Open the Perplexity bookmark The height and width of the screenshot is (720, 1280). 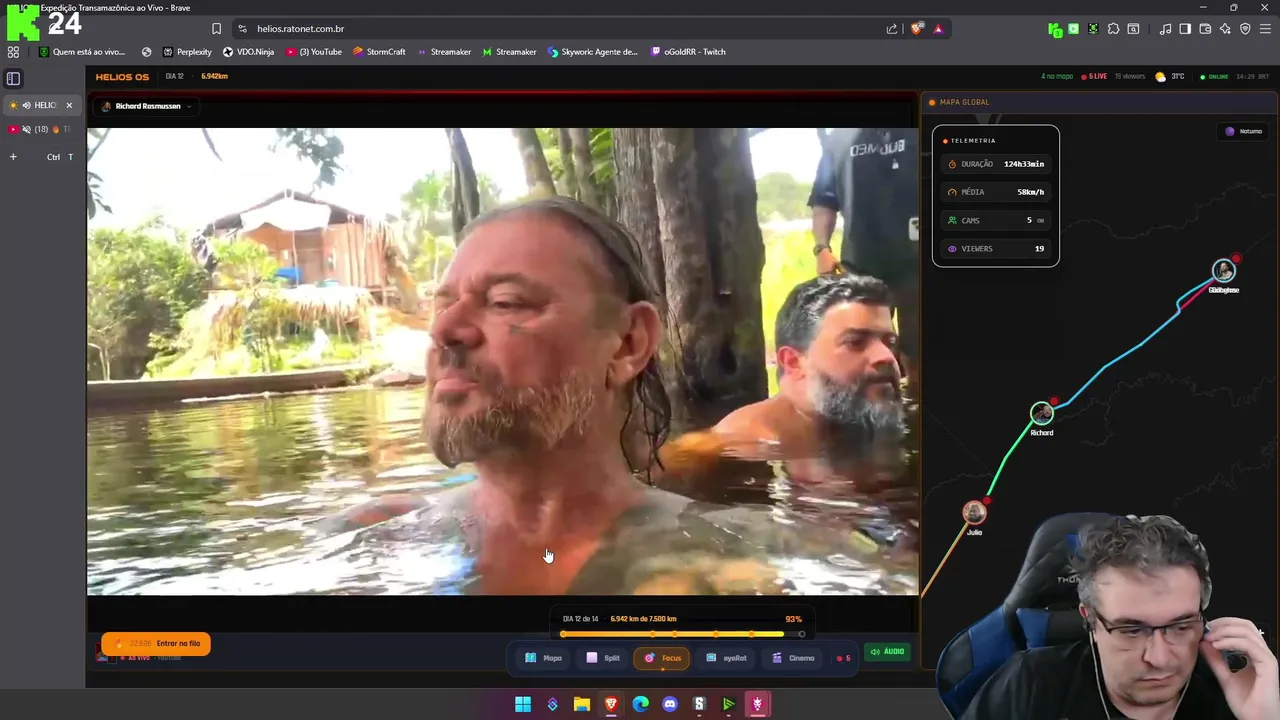point(187,52)
